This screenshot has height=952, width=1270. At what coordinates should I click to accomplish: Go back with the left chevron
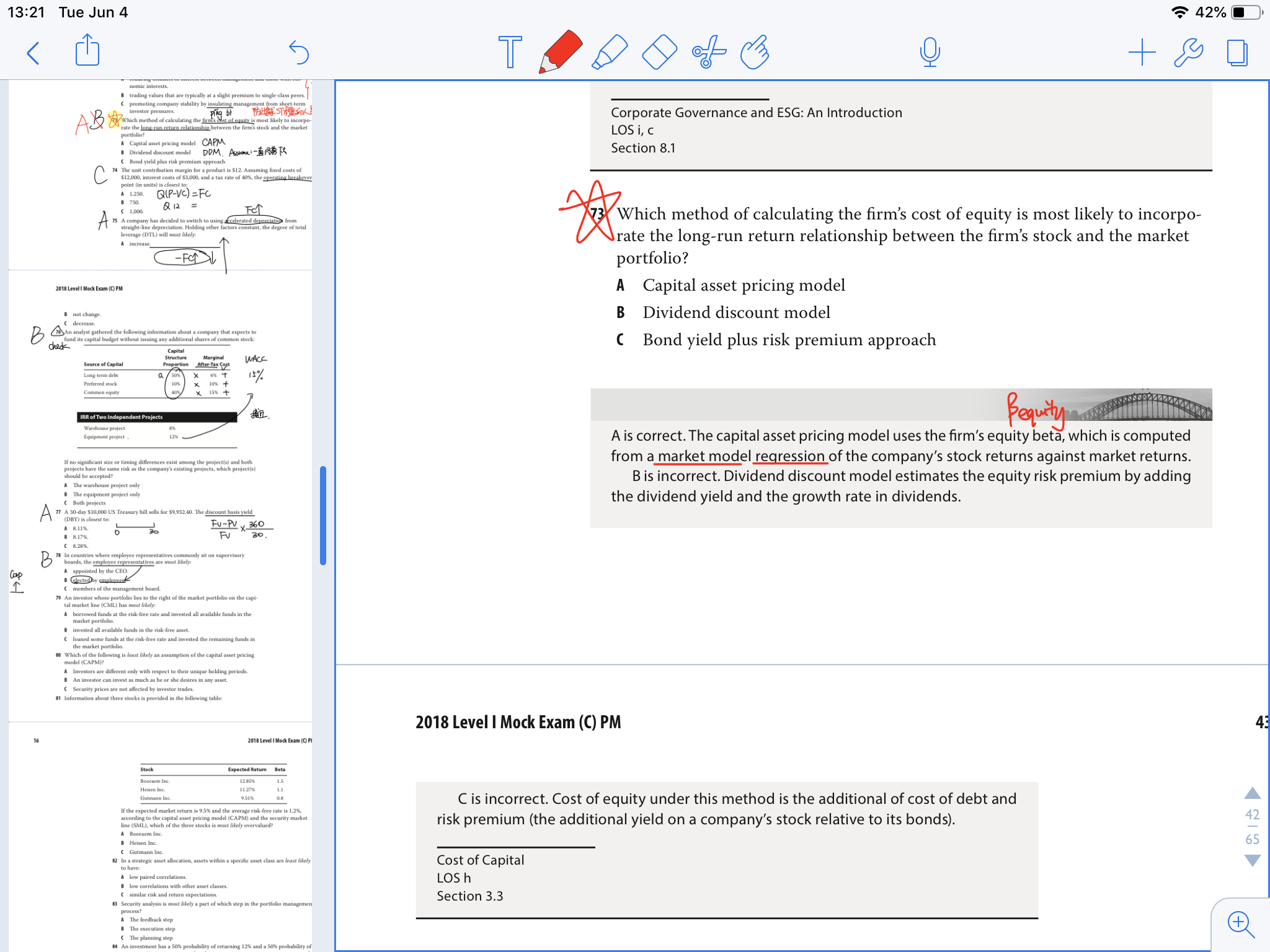click(x=33, y=53)
